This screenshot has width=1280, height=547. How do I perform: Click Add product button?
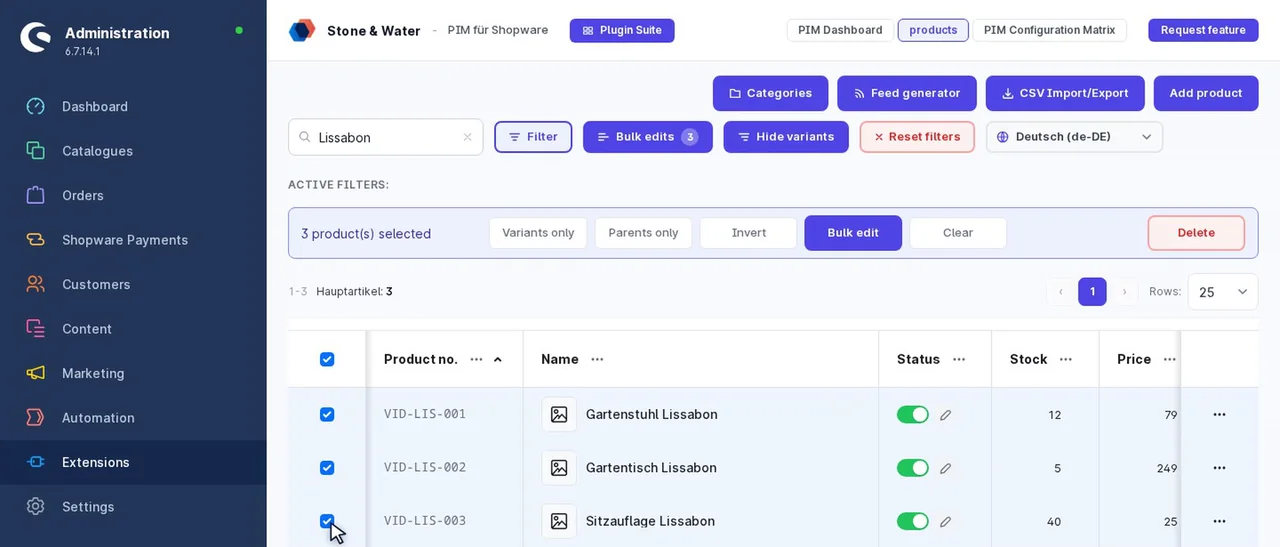click(1206, 93)
